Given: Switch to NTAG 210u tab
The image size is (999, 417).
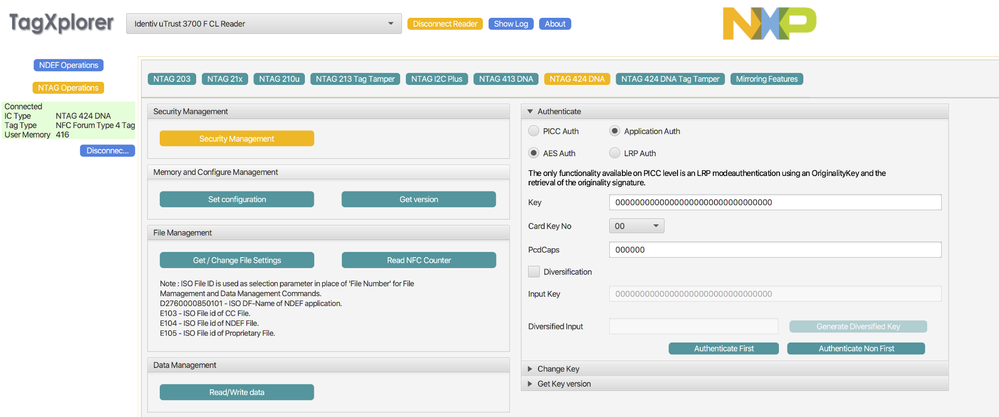Looking at the screenshot, I should tap(279, 79).
